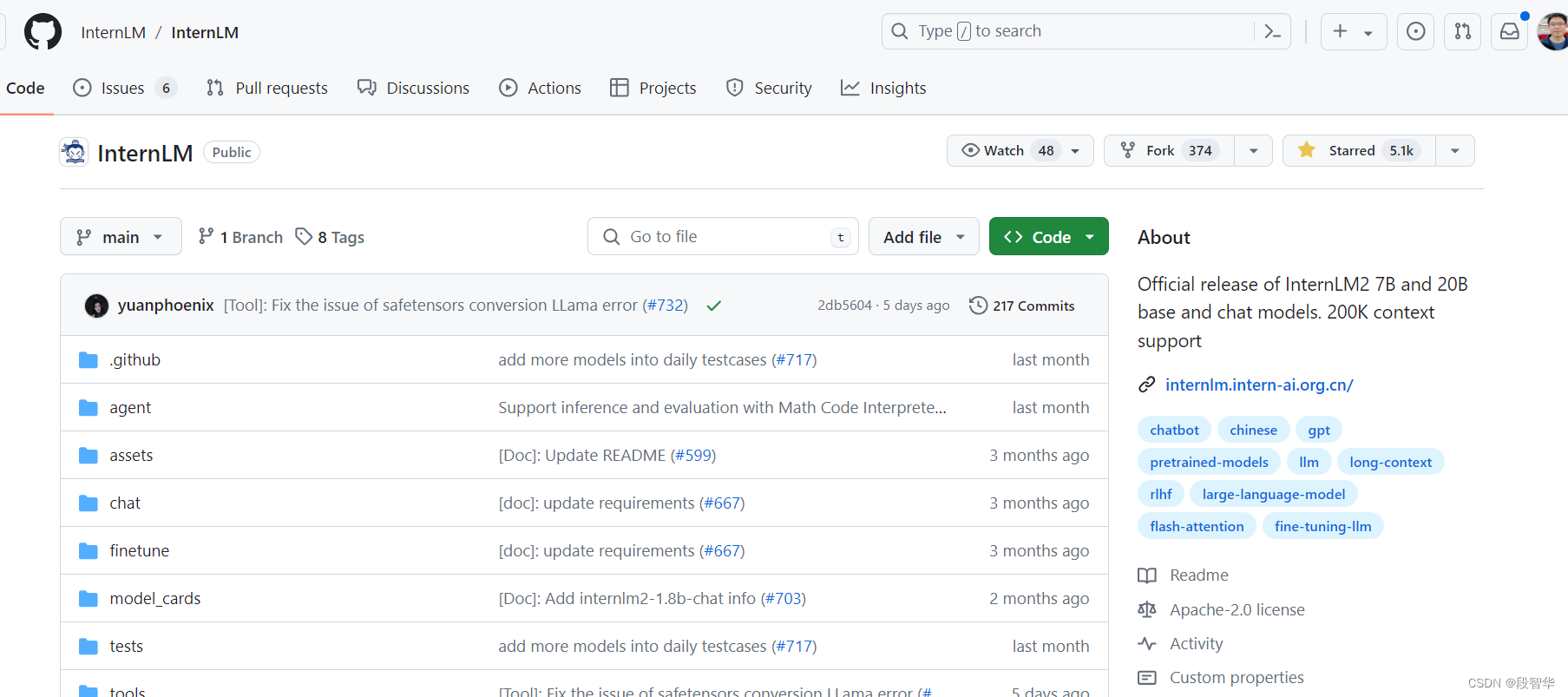Click the chat folder icon

coord(89,503)
